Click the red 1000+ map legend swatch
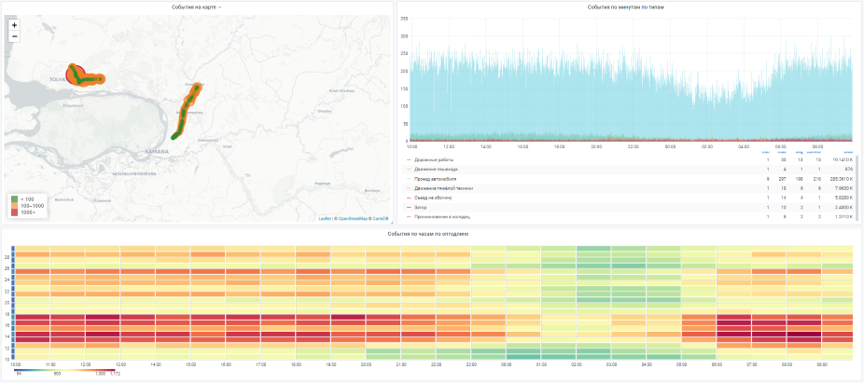Image resolution: width=864 pixels, height=383 pixels. coord(14,212)
